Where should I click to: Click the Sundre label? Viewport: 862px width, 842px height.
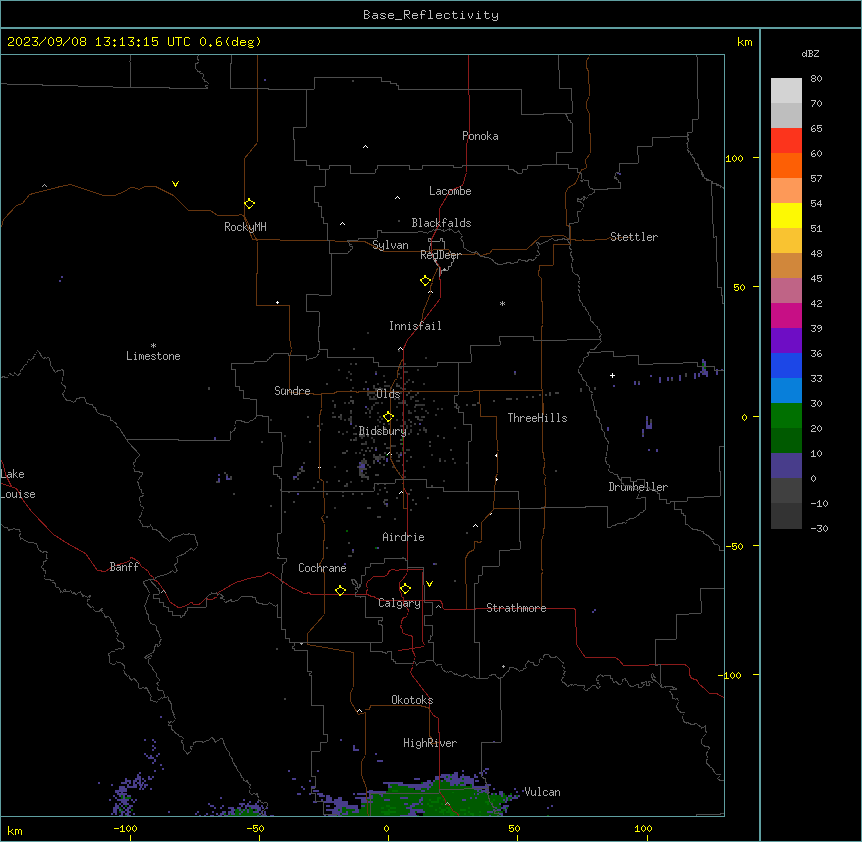(292, 391)
